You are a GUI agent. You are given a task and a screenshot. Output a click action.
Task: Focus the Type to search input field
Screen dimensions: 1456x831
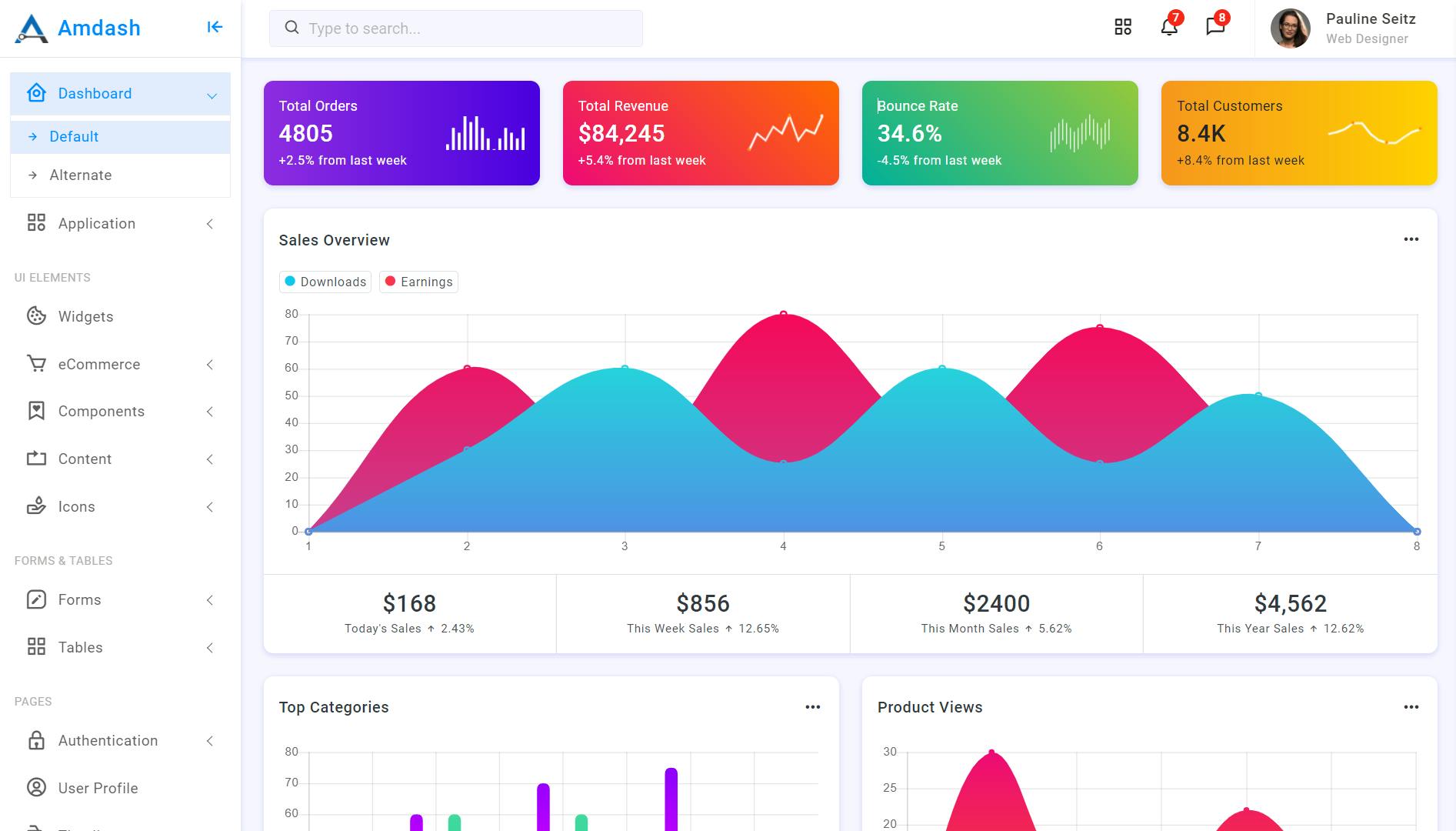pos(456,28)
